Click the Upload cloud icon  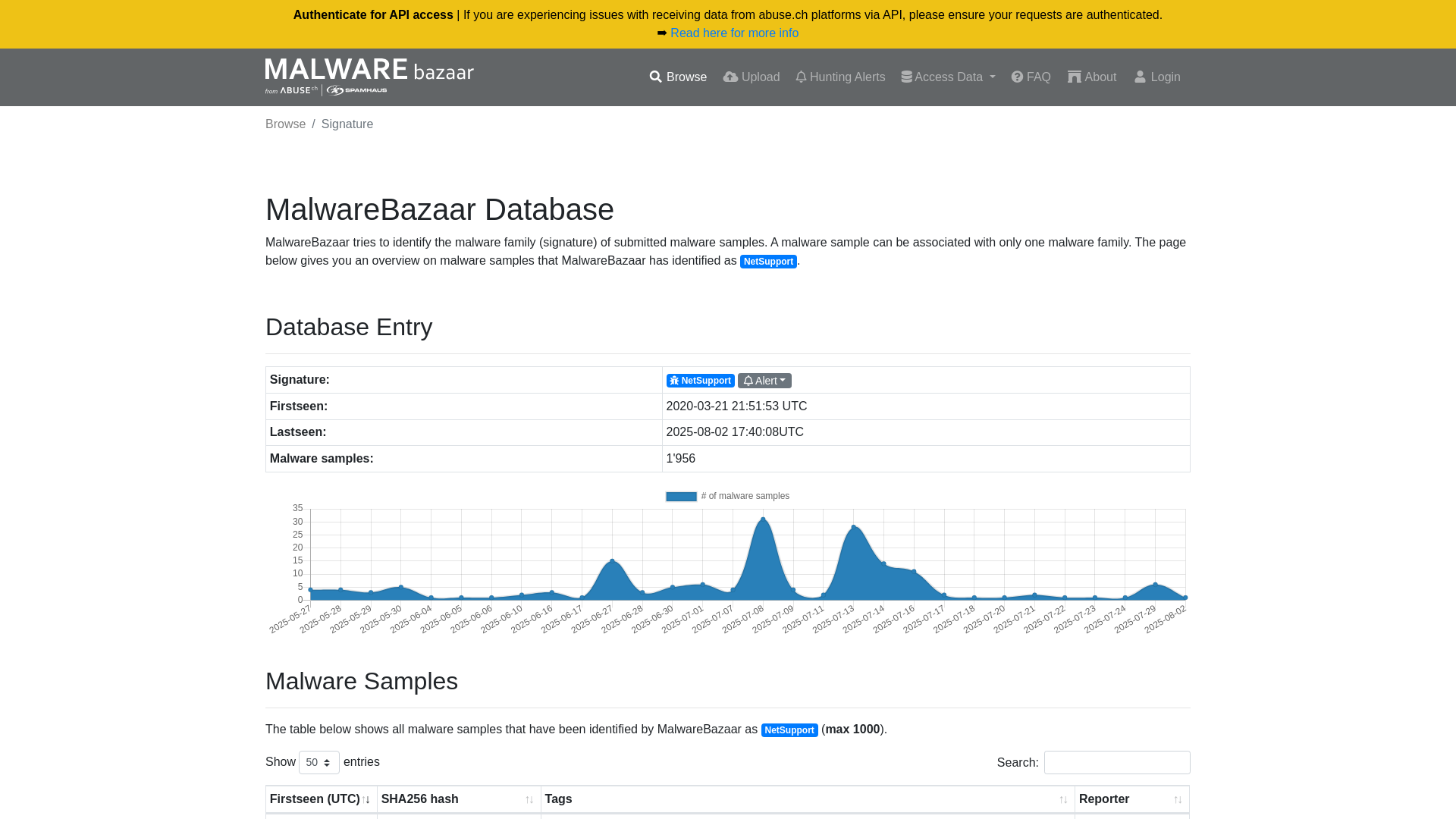coord(730,77)
